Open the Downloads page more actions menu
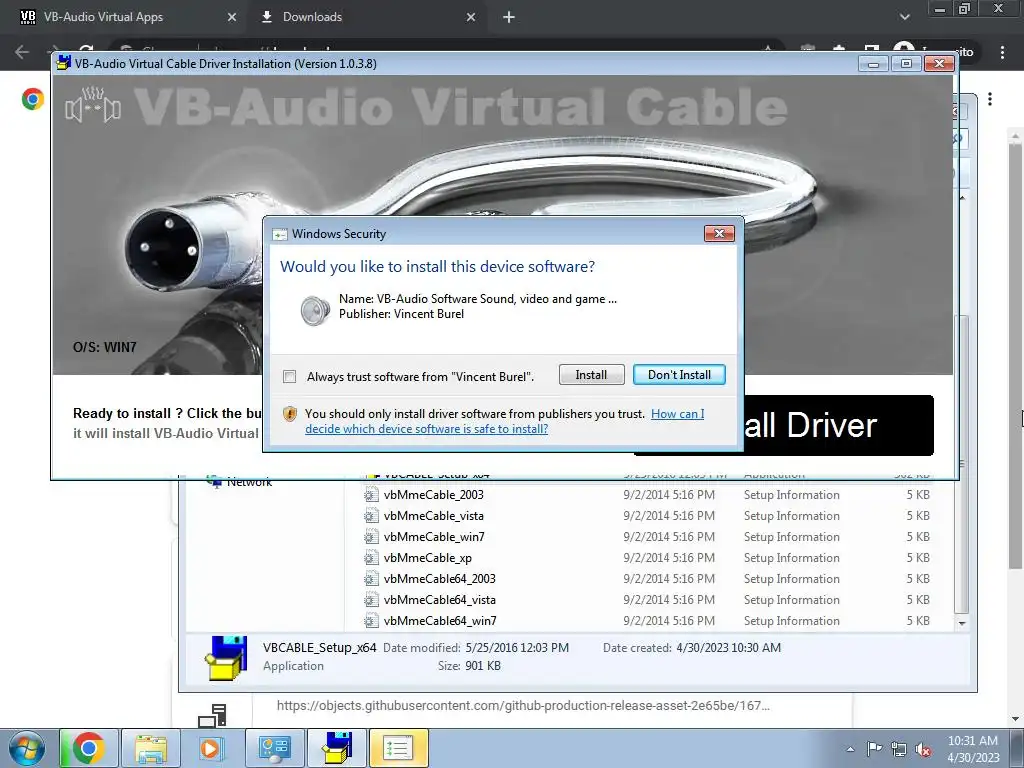Screen dimensions: 1024x768 [990, 99]
